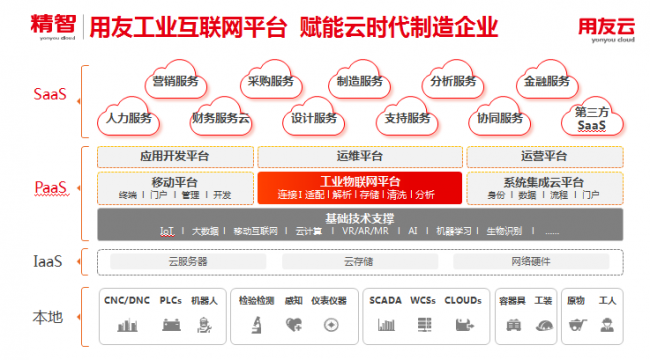The width and height of the screenshot is (650, 360).
Task: Click the 用友云 logo at top right
Action: [606, 29]
